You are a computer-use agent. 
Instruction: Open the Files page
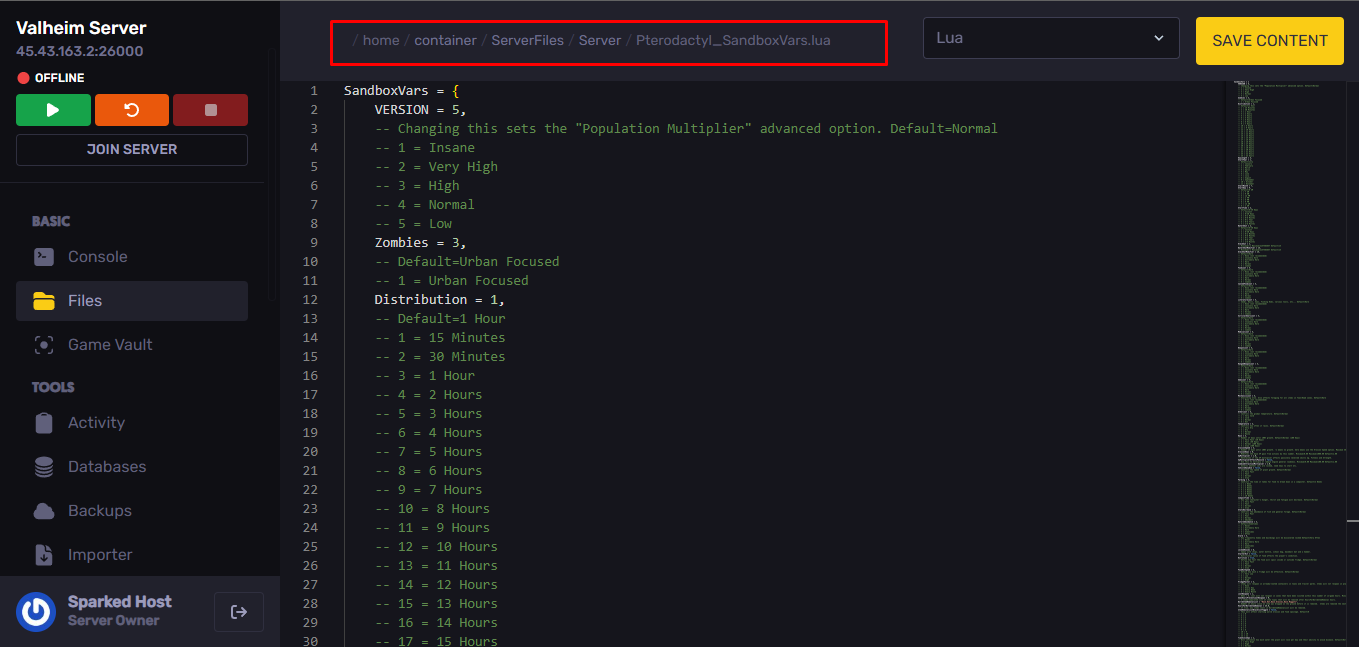pos(132,301)
